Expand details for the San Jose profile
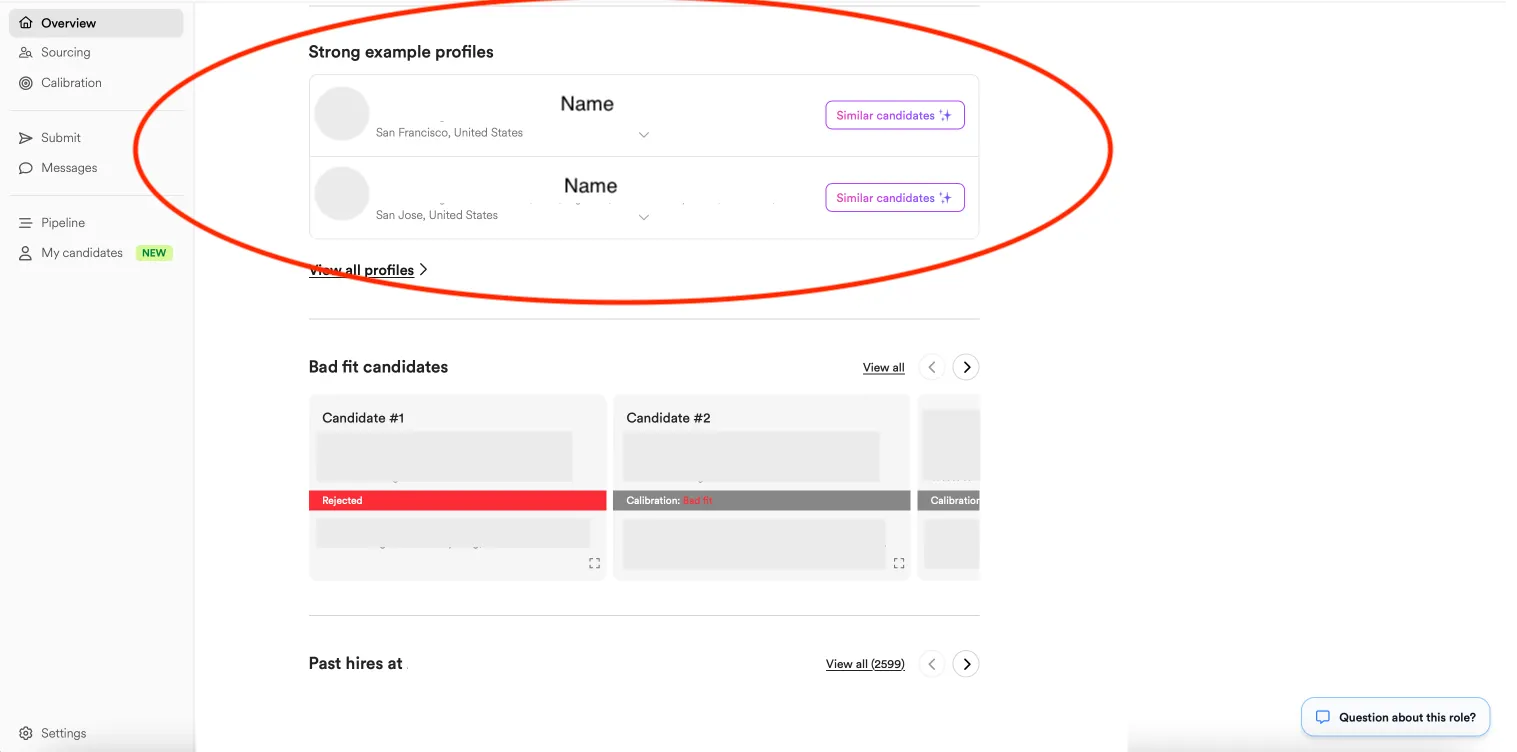This screenshot has height=752, width=1517. [x=644, y=216]
